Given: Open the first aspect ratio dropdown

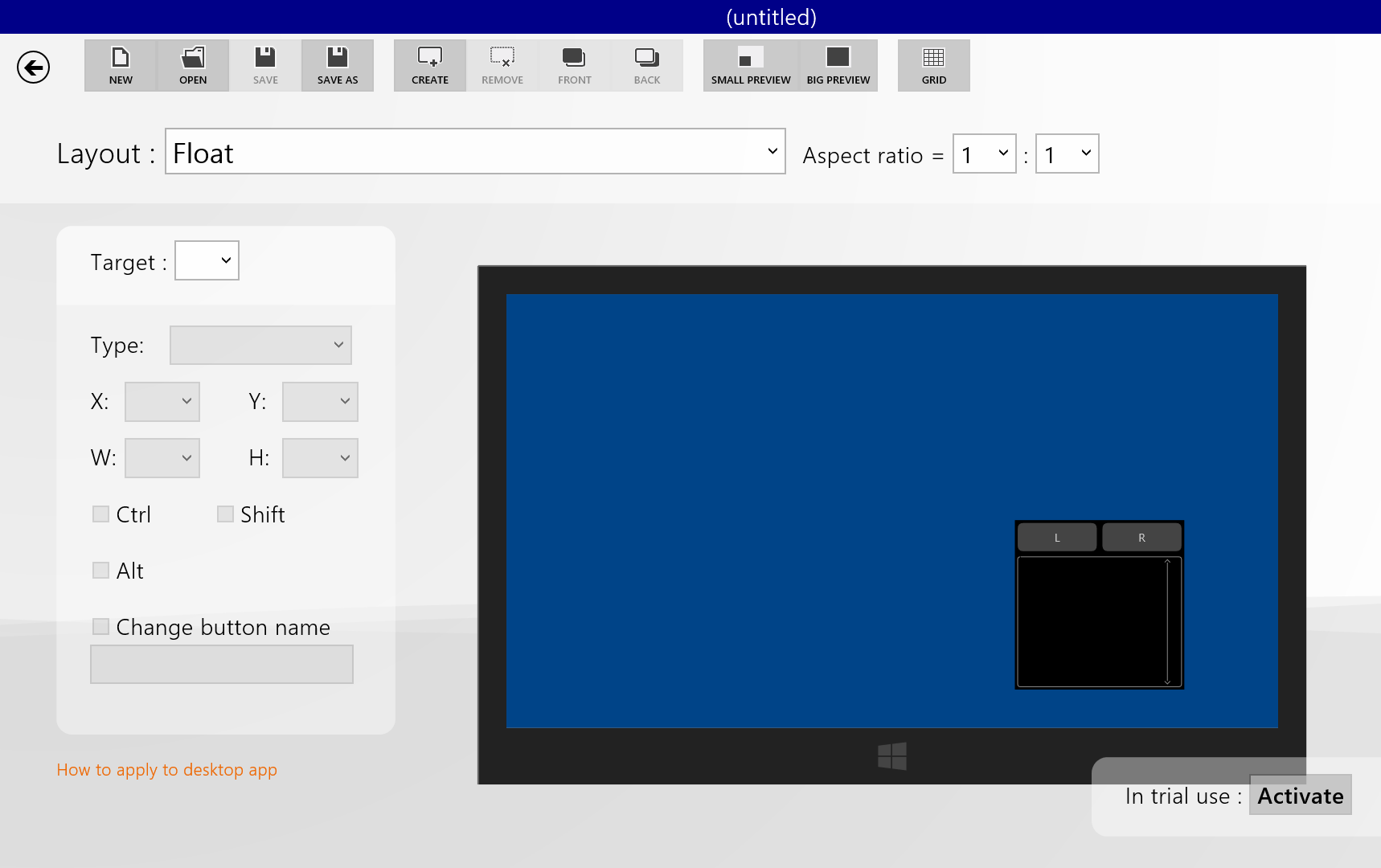Looking at the screenshot, I should [x=984, y=153].
